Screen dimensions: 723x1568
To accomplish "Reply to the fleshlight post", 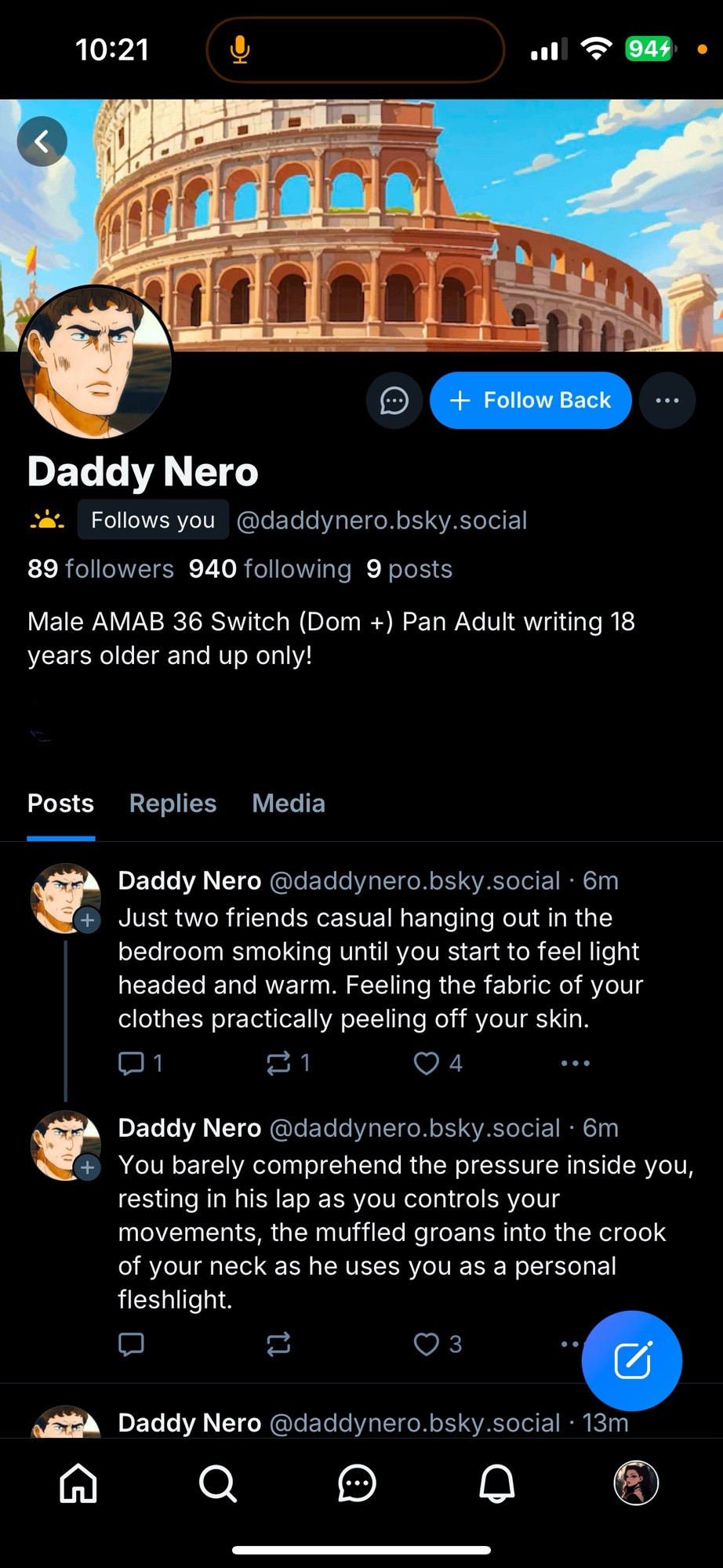I will (x=131, y=1344).
